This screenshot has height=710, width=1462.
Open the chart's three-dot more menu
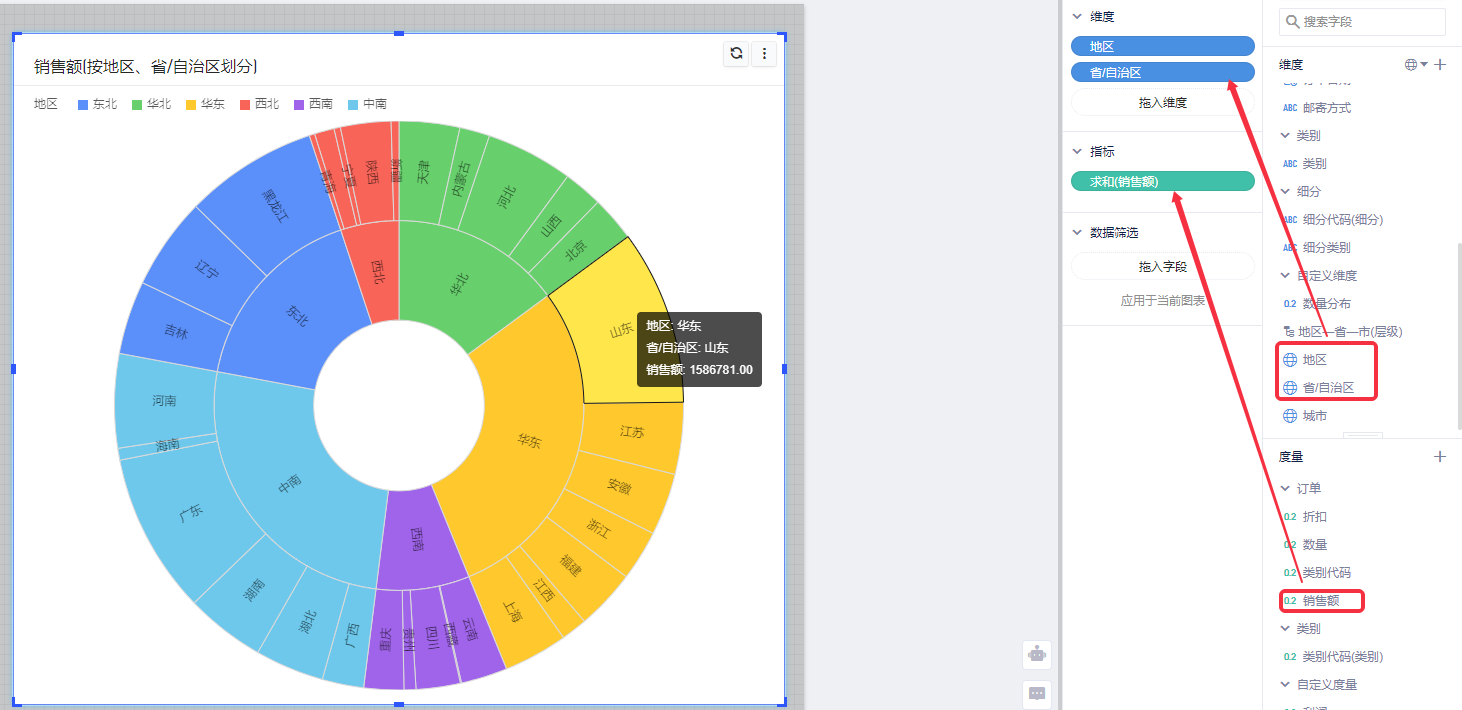[764, 54]
